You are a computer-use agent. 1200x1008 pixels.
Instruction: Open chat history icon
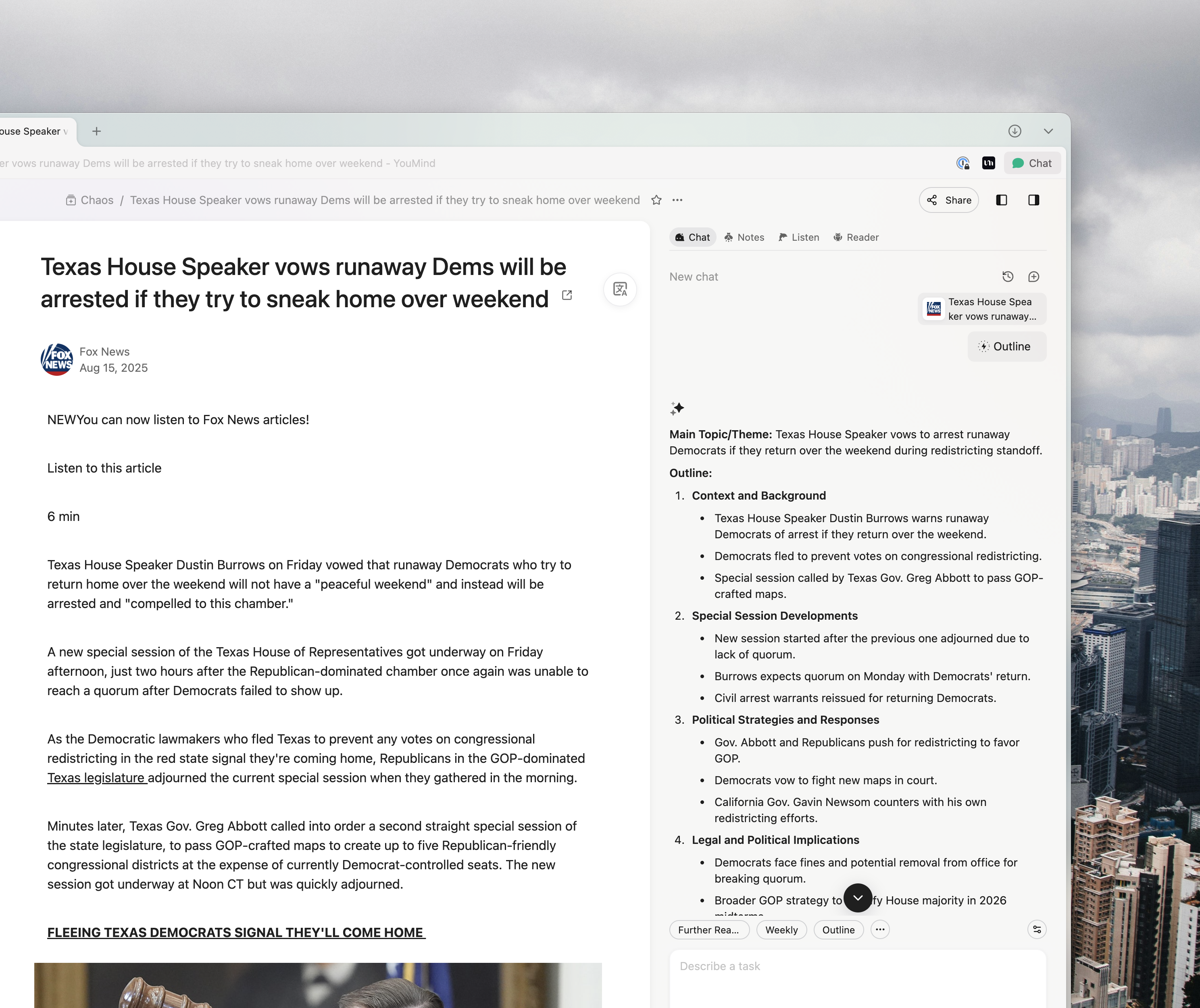pos(1008,277)
